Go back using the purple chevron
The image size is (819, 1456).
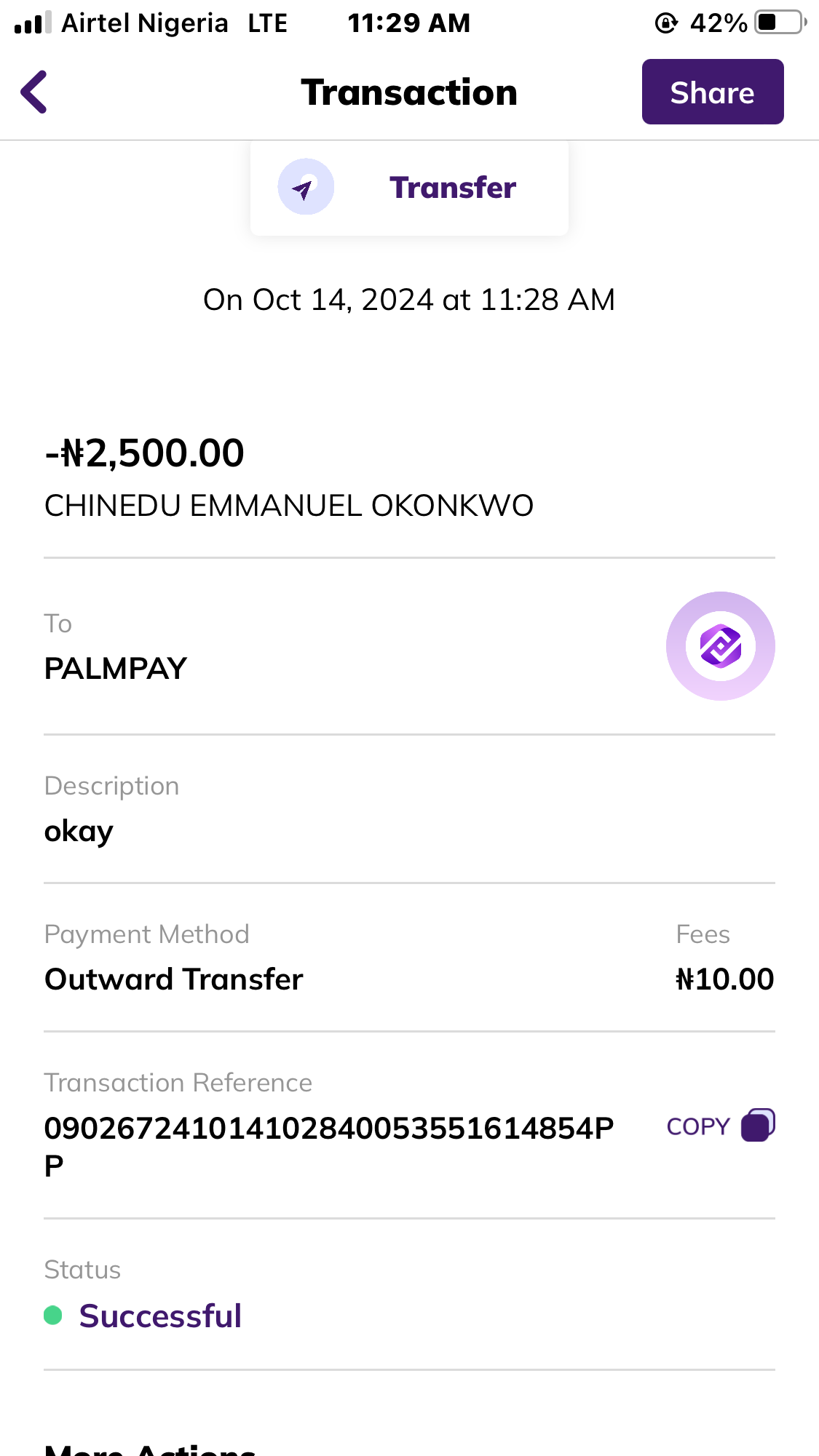click(34, 92)
